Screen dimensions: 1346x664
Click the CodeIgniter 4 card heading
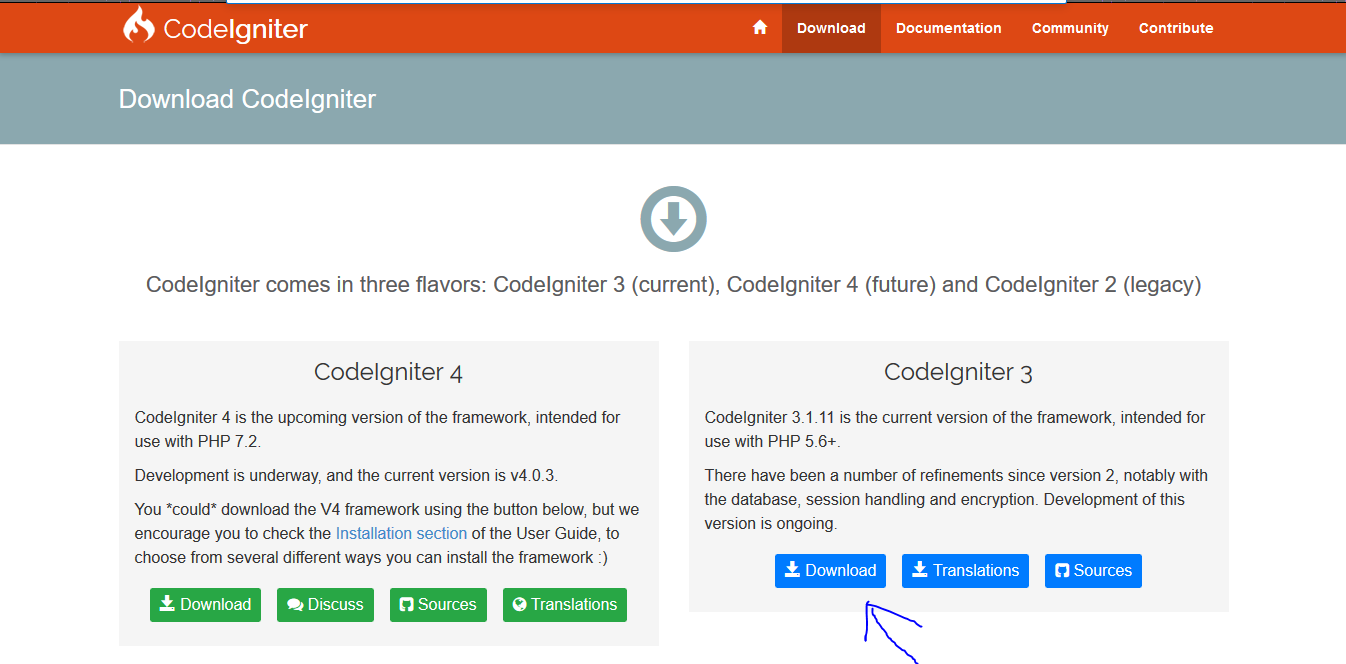coord(388,373)
